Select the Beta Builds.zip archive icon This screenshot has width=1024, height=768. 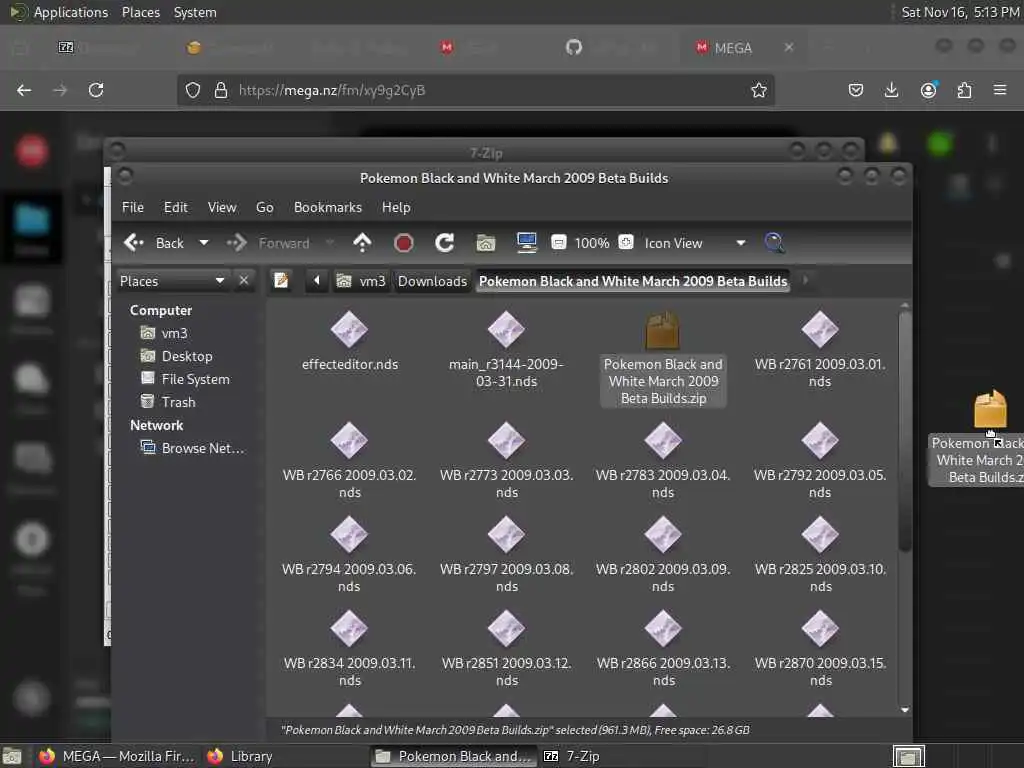point(663,330)
